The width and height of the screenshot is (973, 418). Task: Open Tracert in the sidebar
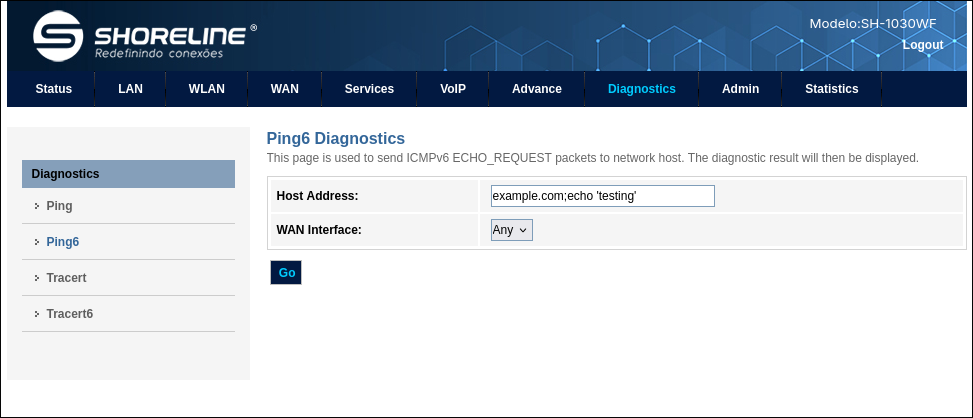[66, 278]
